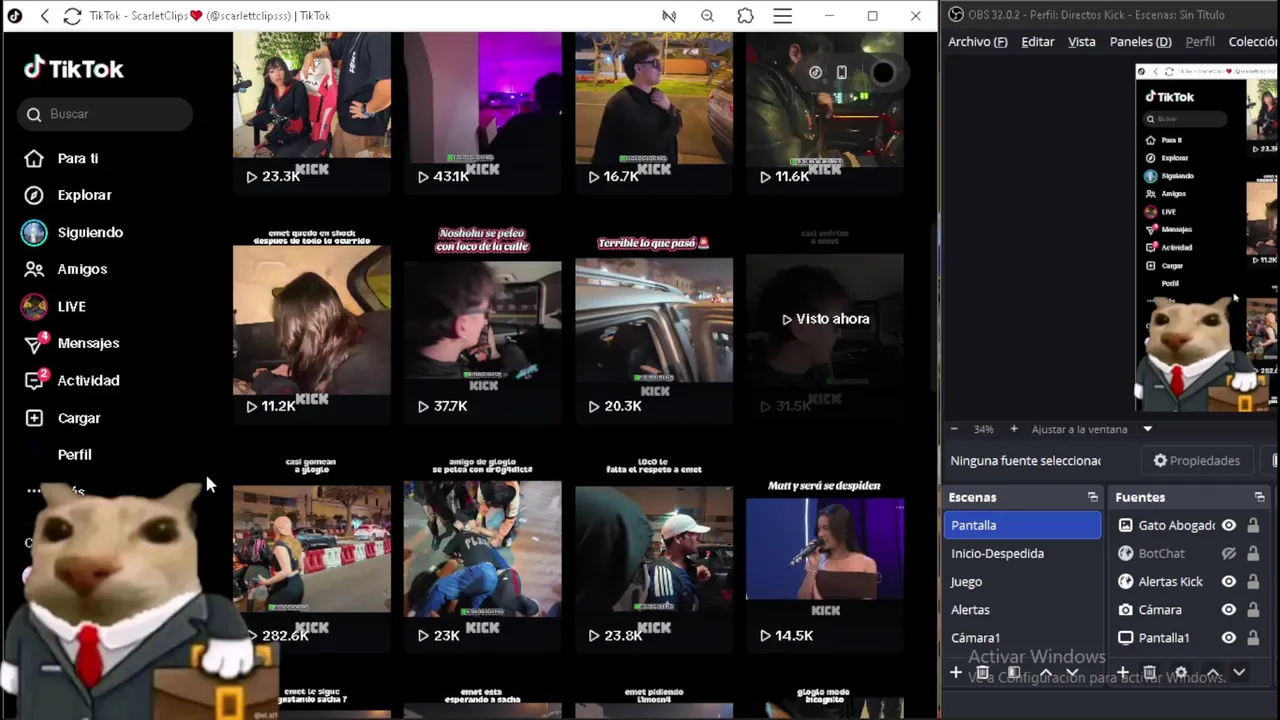Open the Archivo menu in OBS
The height and width of the screenshot is (720, 1280).
(977, 42)
